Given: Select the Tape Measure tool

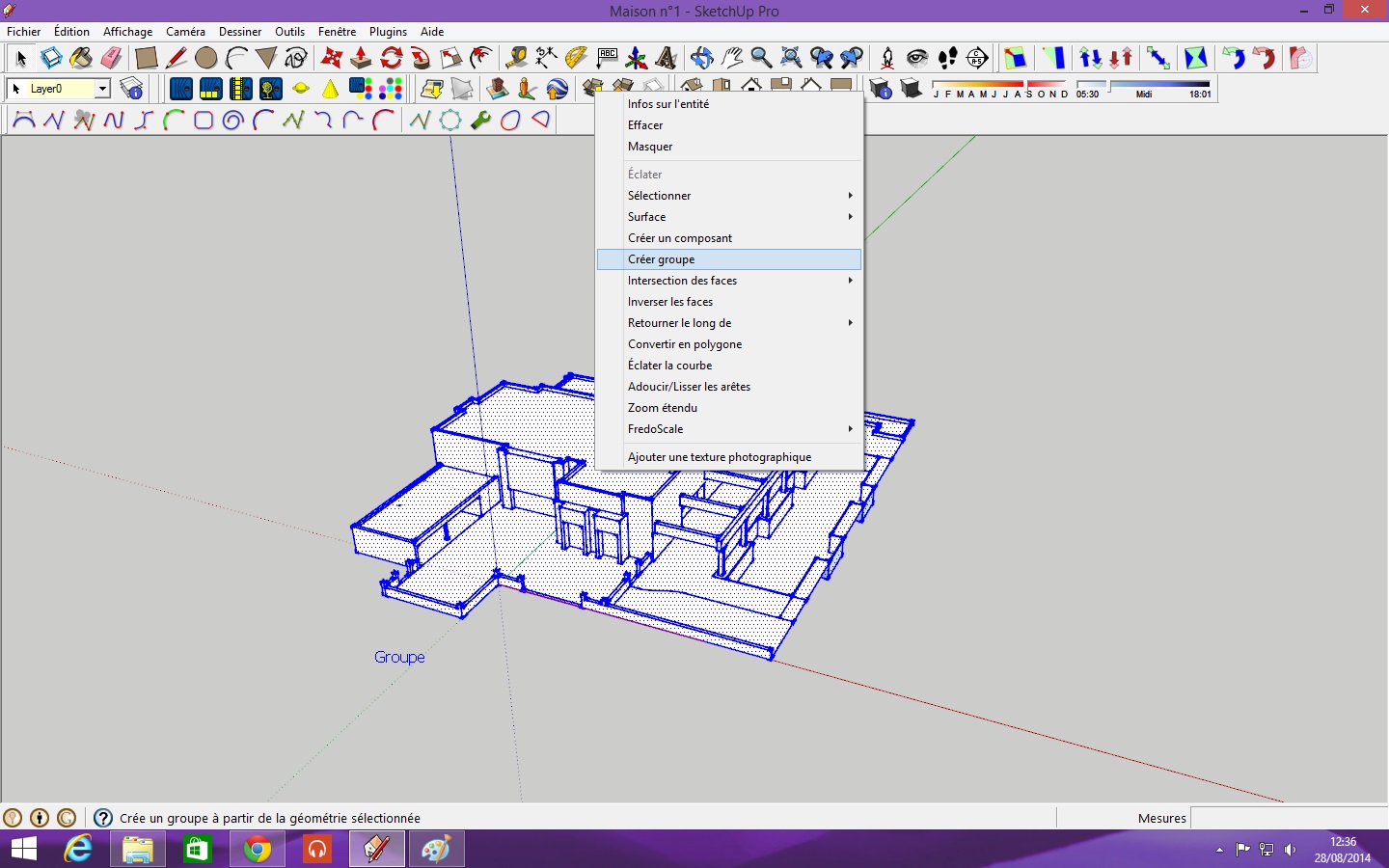Looking at the screenshot, I should [x=517, y=58].
